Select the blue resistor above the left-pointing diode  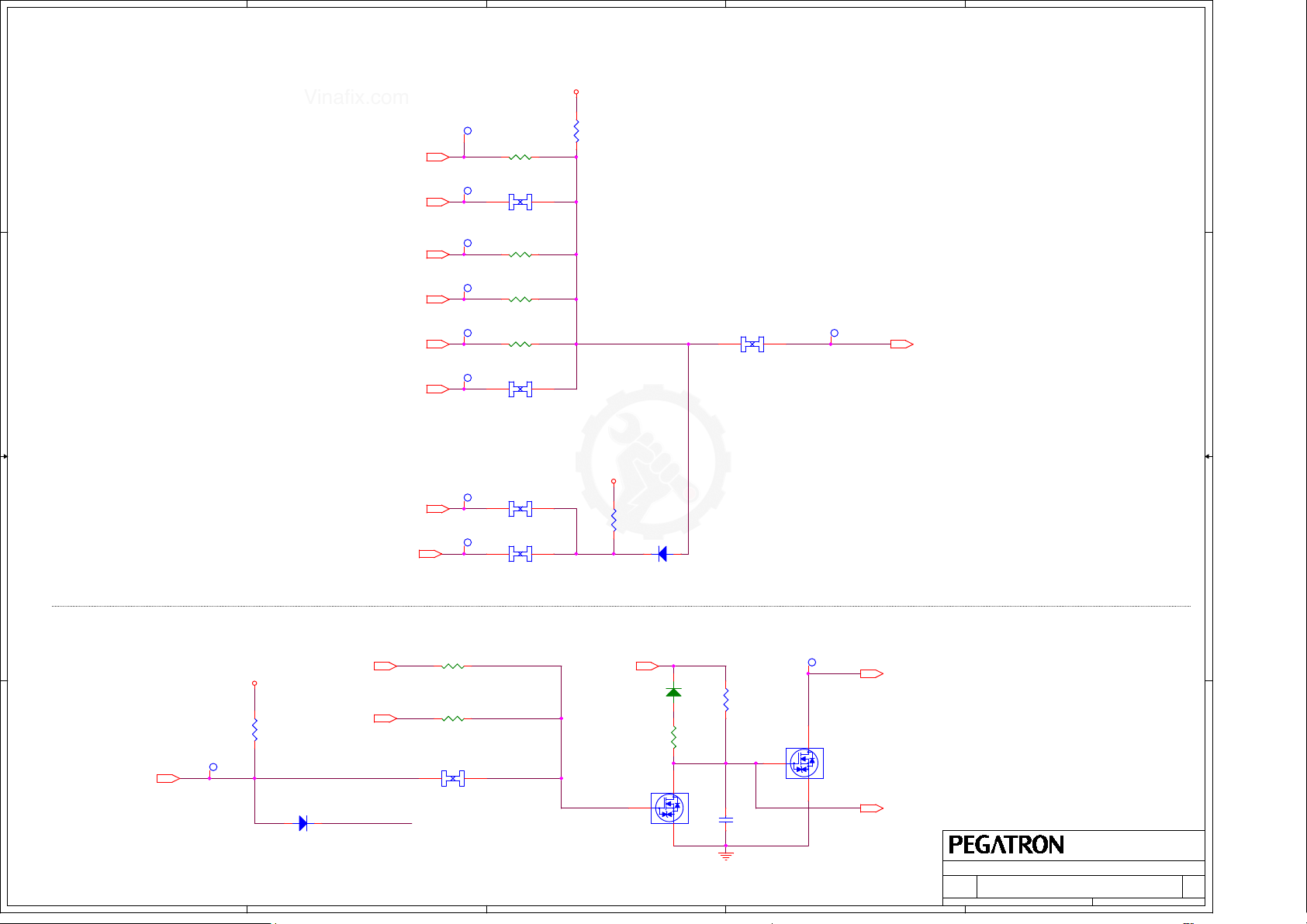[614, 520]
